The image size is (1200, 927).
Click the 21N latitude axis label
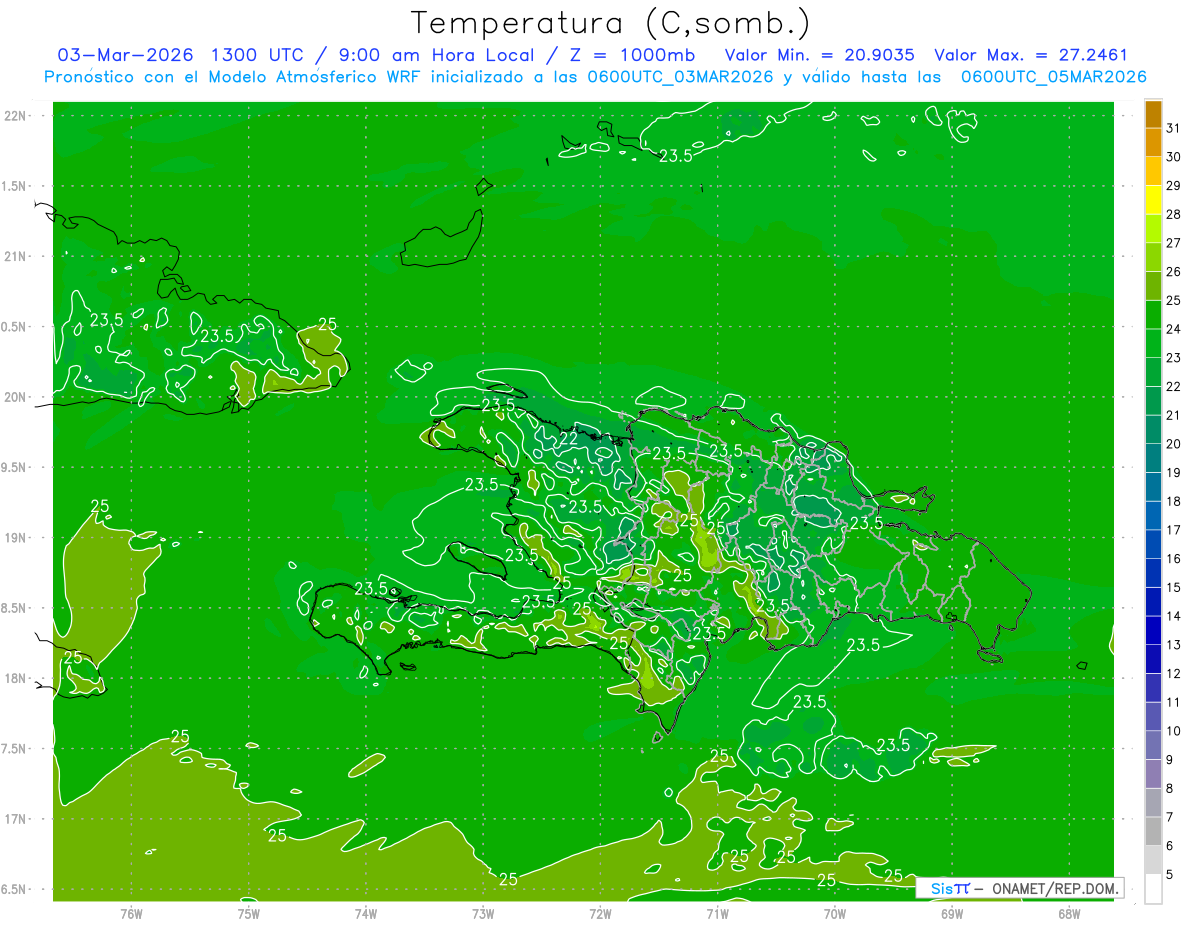pos(16,257)
